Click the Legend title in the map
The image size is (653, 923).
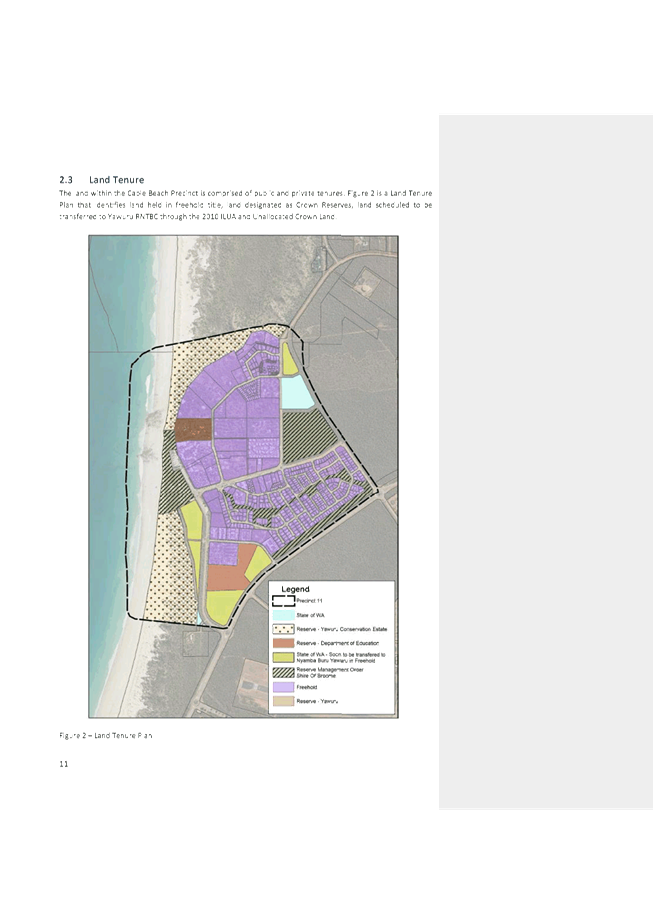(x=296, y=588)
